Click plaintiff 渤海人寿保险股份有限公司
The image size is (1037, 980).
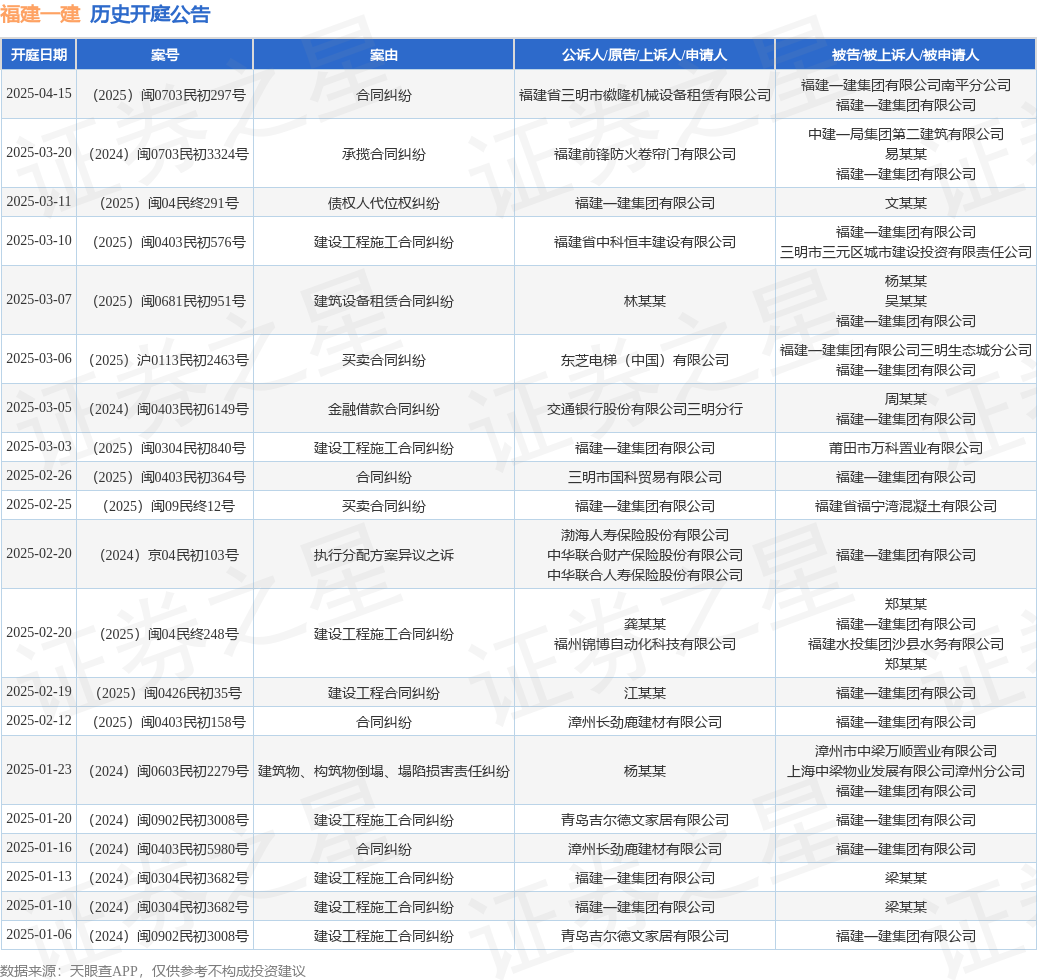644,535
